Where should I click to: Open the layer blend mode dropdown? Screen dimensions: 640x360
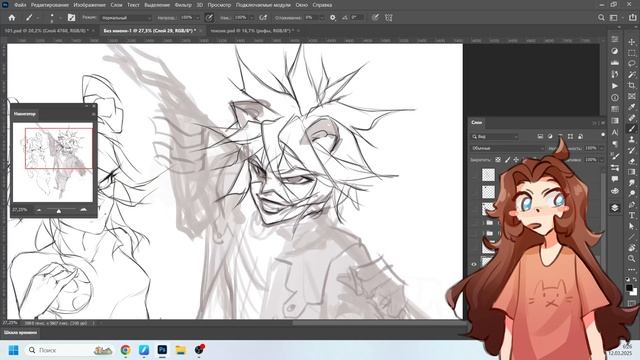(x=508, y=148)
